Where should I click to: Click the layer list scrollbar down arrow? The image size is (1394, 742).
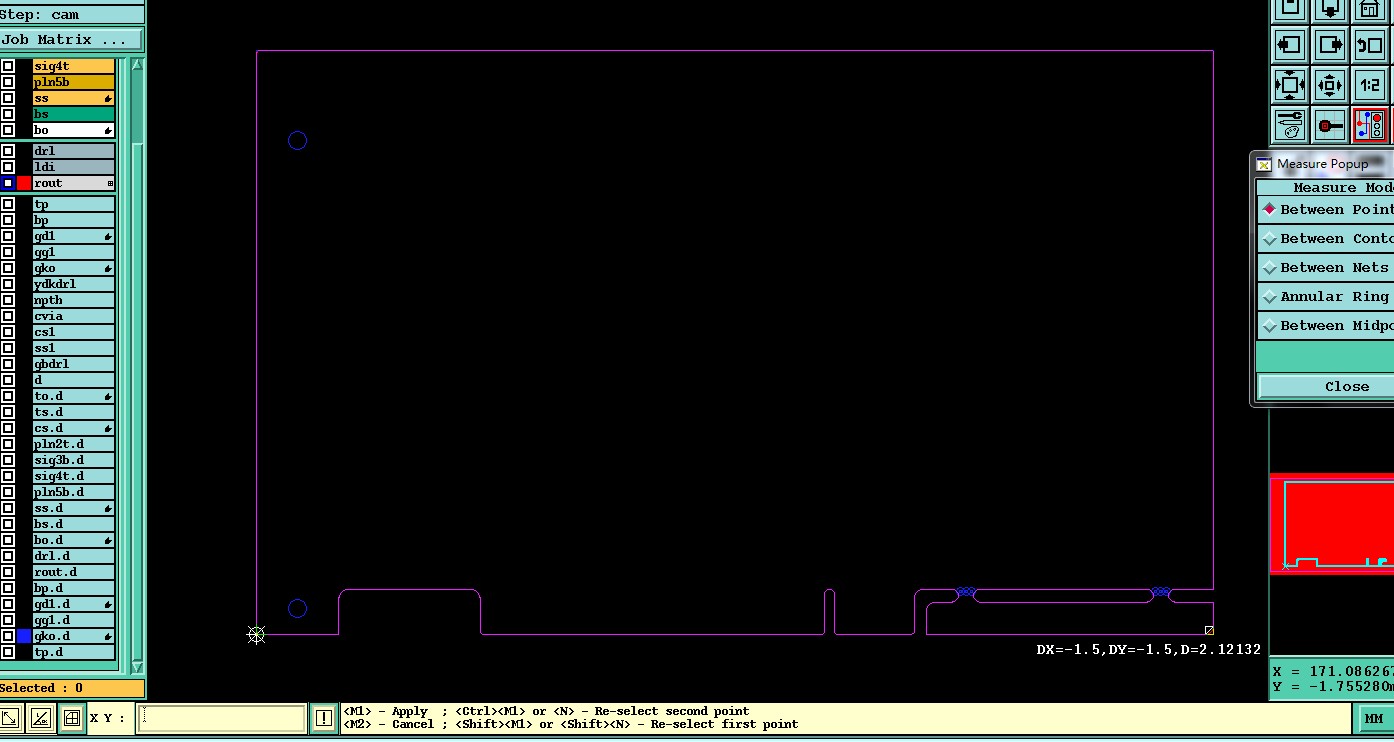(x=137, y=667)
